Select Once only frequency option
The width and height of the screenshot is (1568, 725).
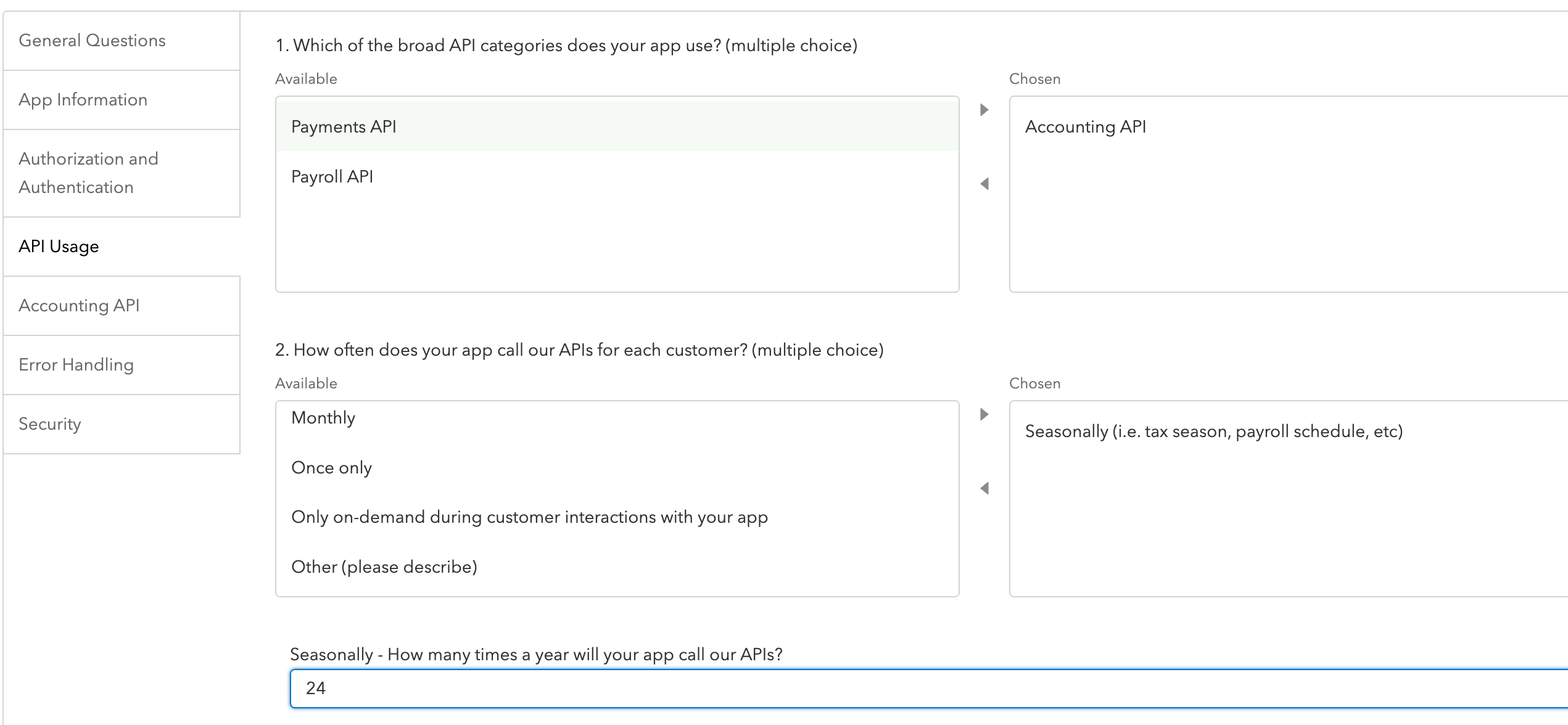pos(331,467)
